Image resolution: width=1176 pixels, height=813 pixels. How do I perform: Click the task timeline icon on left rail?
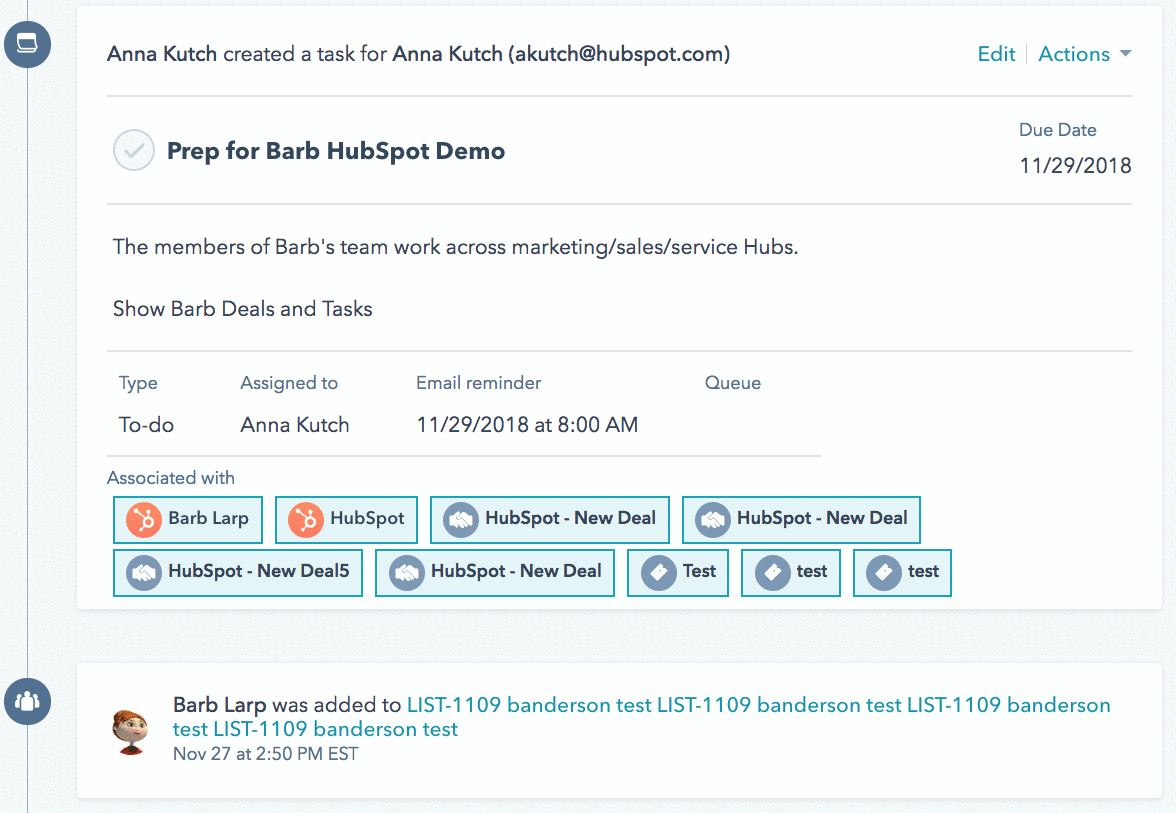[27, 44]
